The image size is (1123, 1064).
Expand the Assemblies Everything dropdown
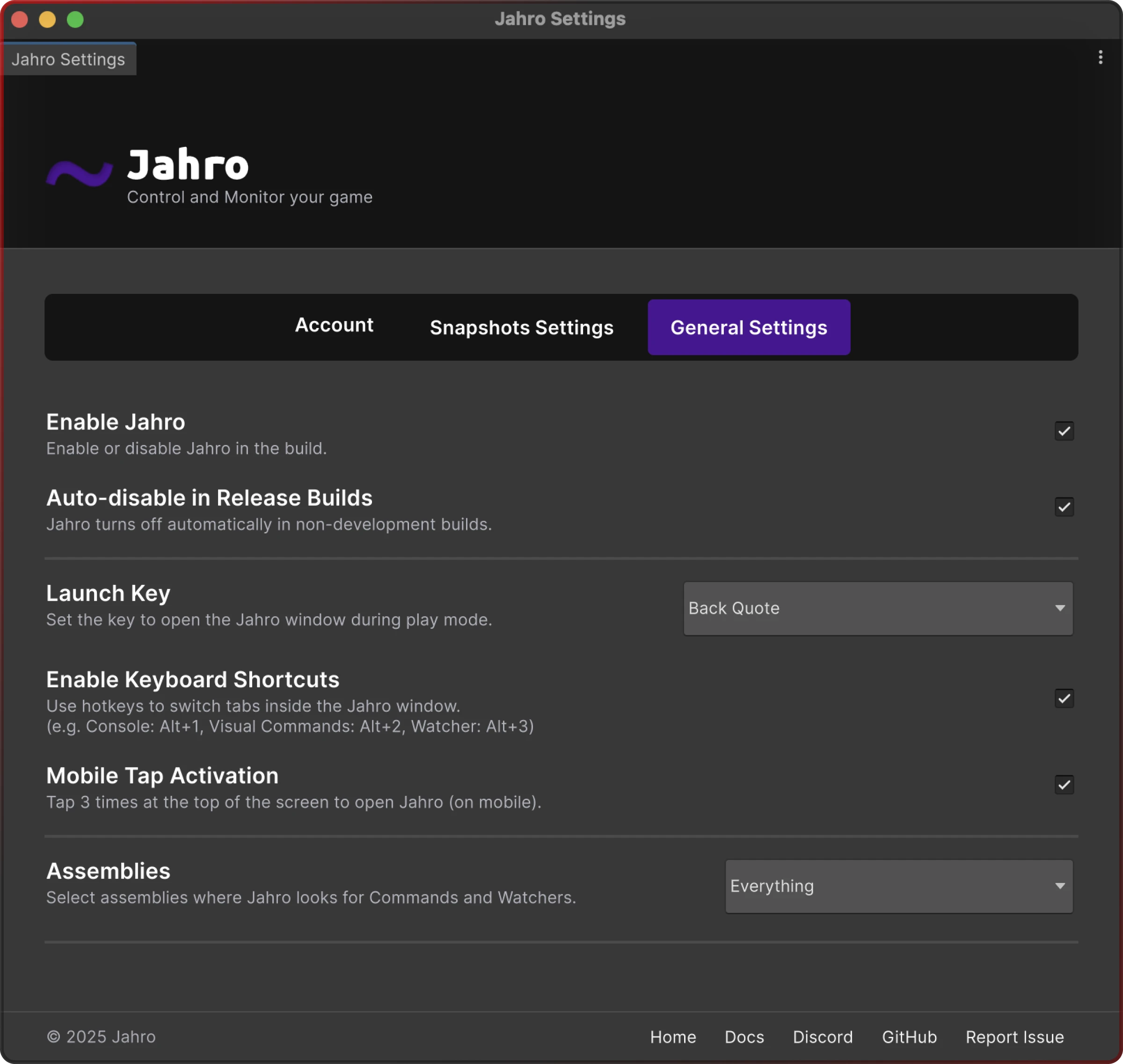(899, 887)
